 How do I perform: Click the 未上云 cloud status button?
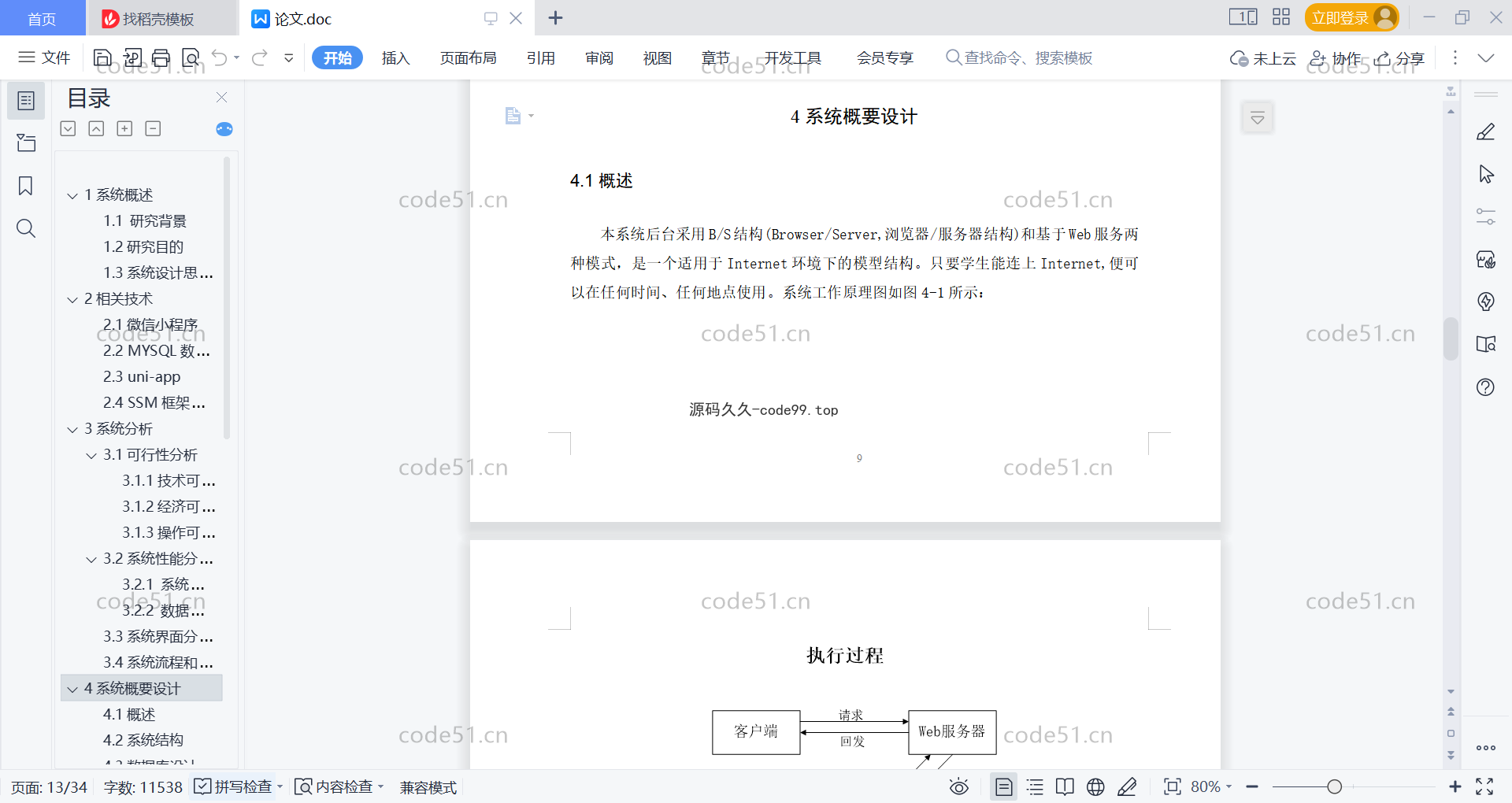(1263, 58)
